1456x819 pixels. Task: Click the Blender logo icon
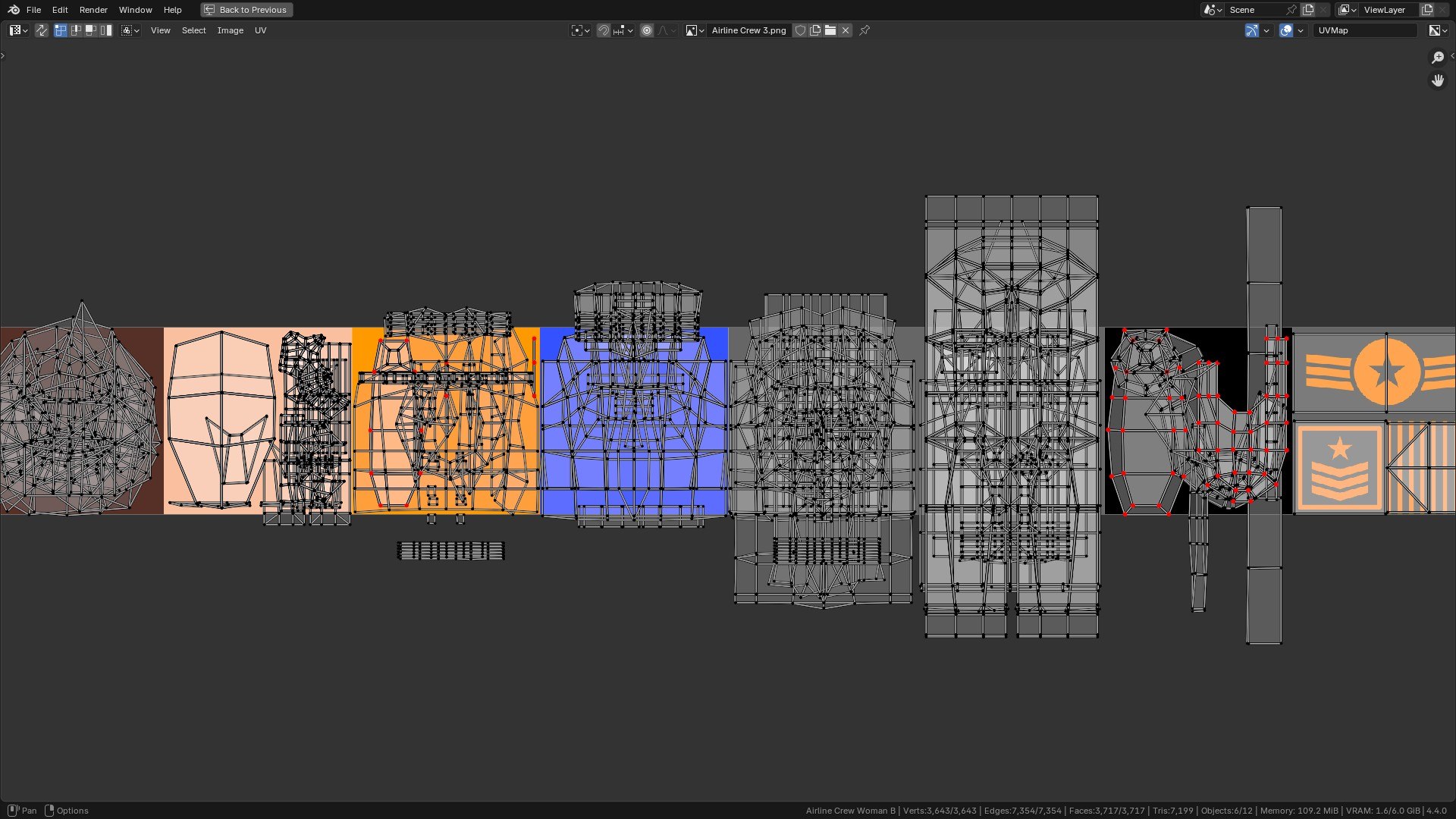pos(14,10)
